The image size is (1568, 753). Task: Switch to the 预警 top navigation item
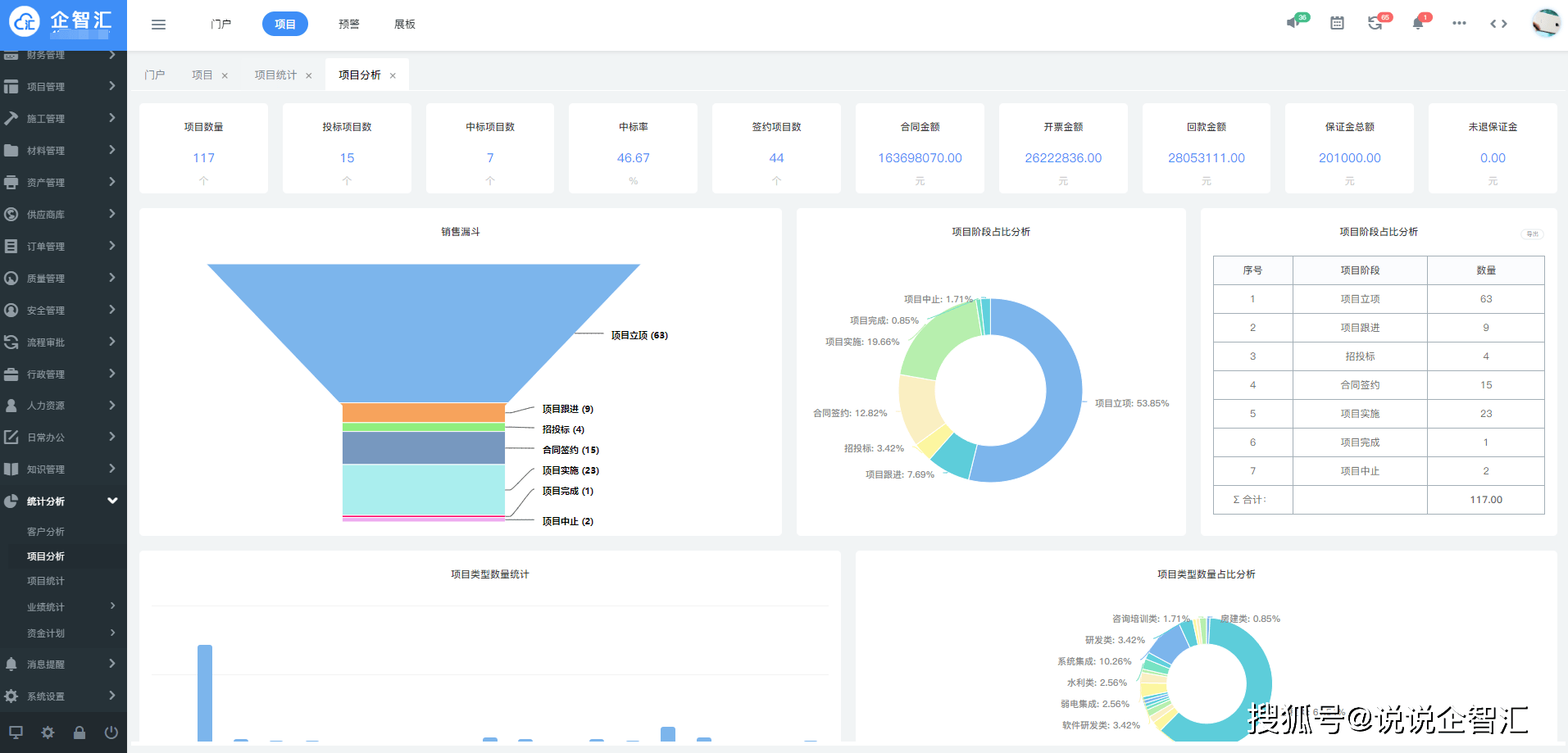349,25
